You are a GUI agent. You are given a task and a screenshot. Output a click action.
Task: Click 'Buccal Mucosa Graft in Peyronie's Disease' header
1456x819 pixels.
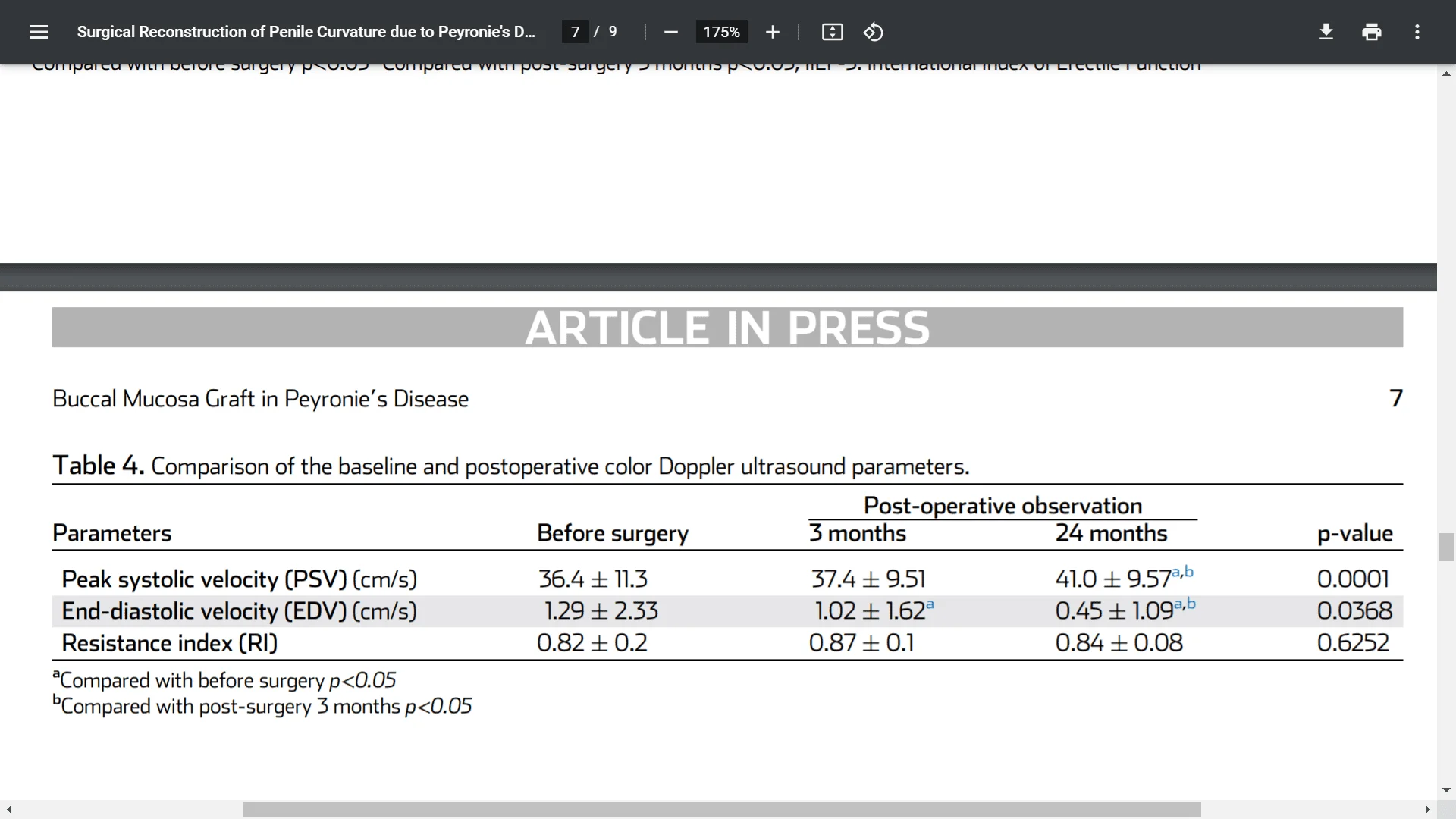tap(260, 399)
